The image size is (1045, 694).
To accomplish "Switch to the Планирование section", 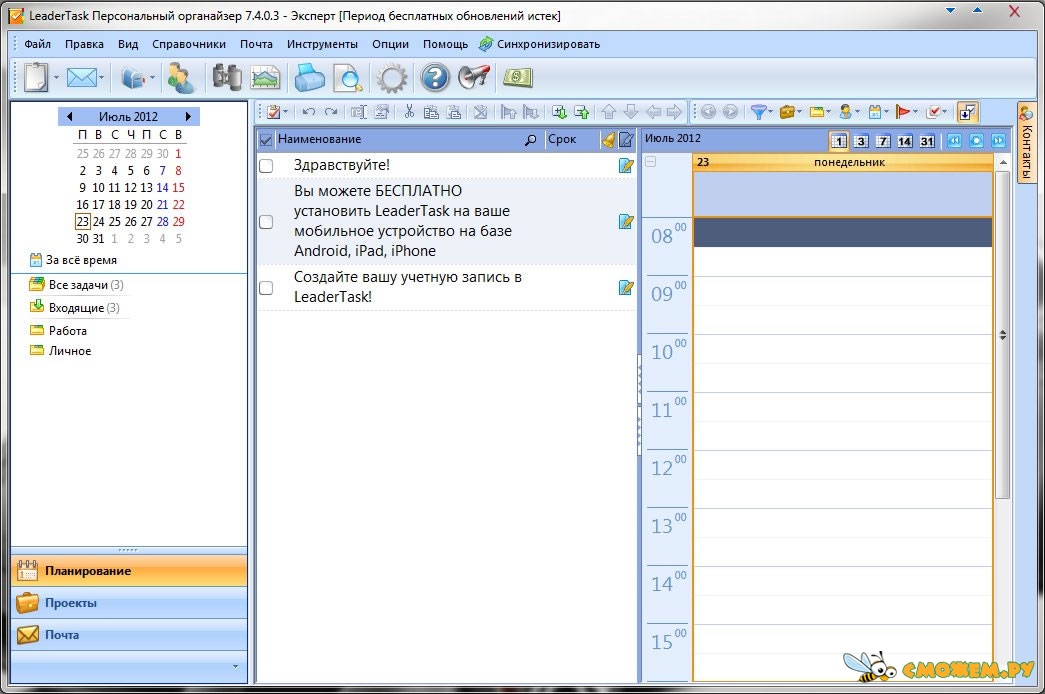I will pyautogui.click(x=129, y=571).
